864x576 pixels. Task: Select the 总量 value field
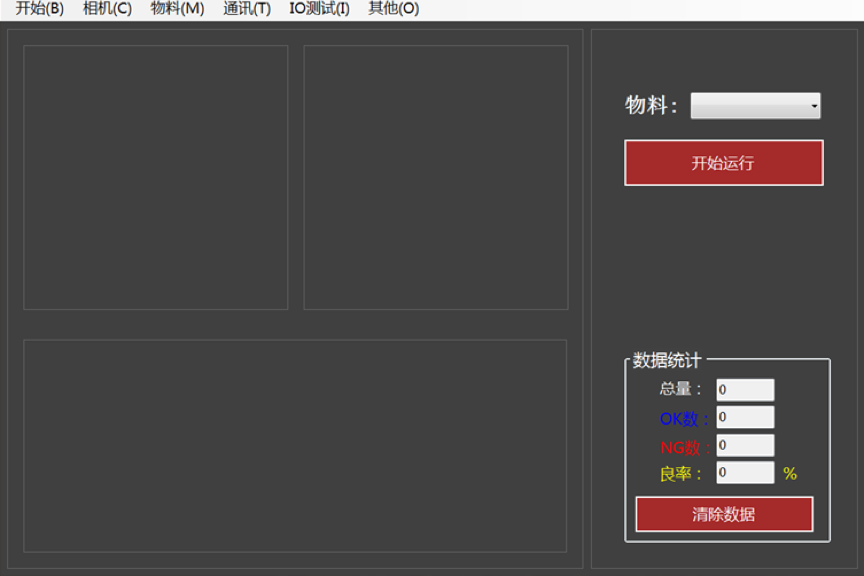point(745,390)
